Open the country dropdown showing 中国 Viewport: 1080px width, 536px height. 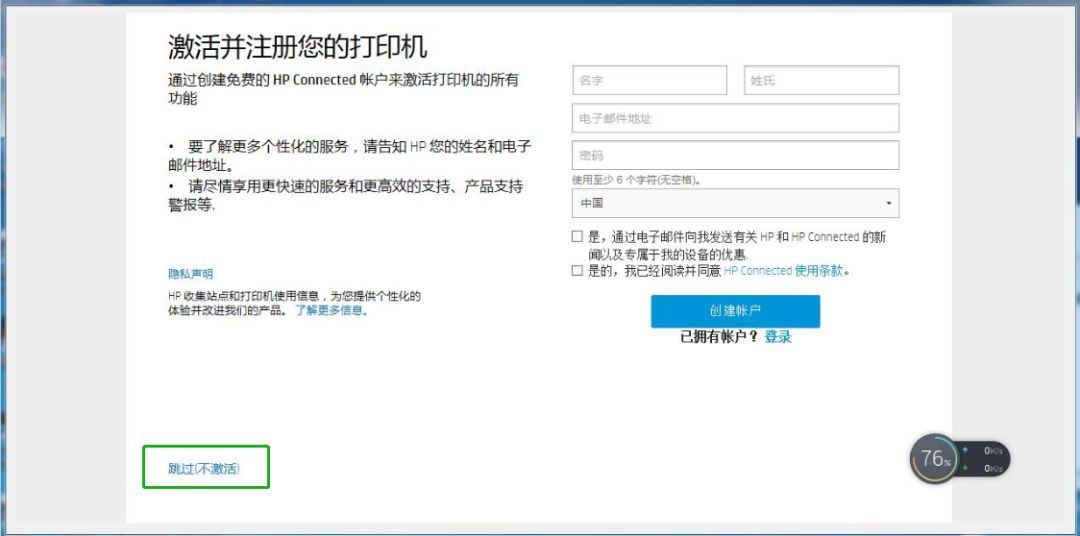tap(736, 203)
